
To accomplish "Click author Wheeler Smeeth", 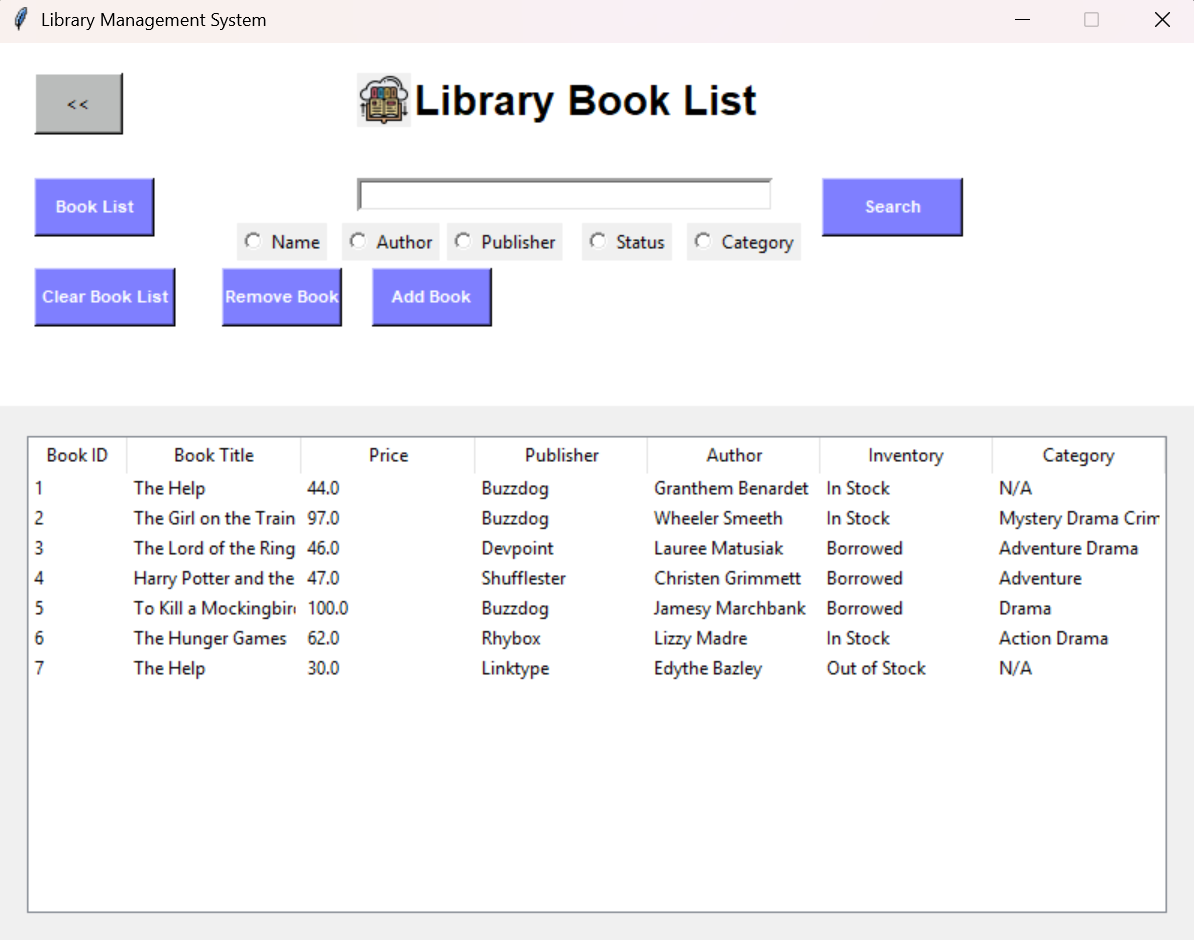I will point(718,519).
